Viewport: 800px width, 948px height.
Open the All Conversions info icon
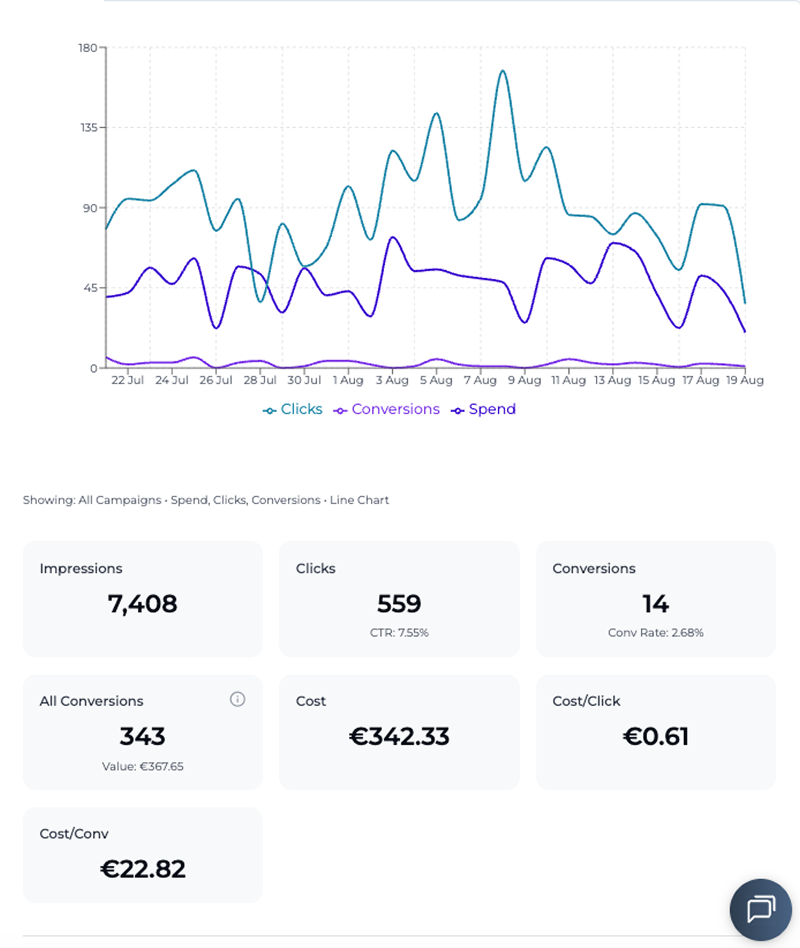(238, 700)
